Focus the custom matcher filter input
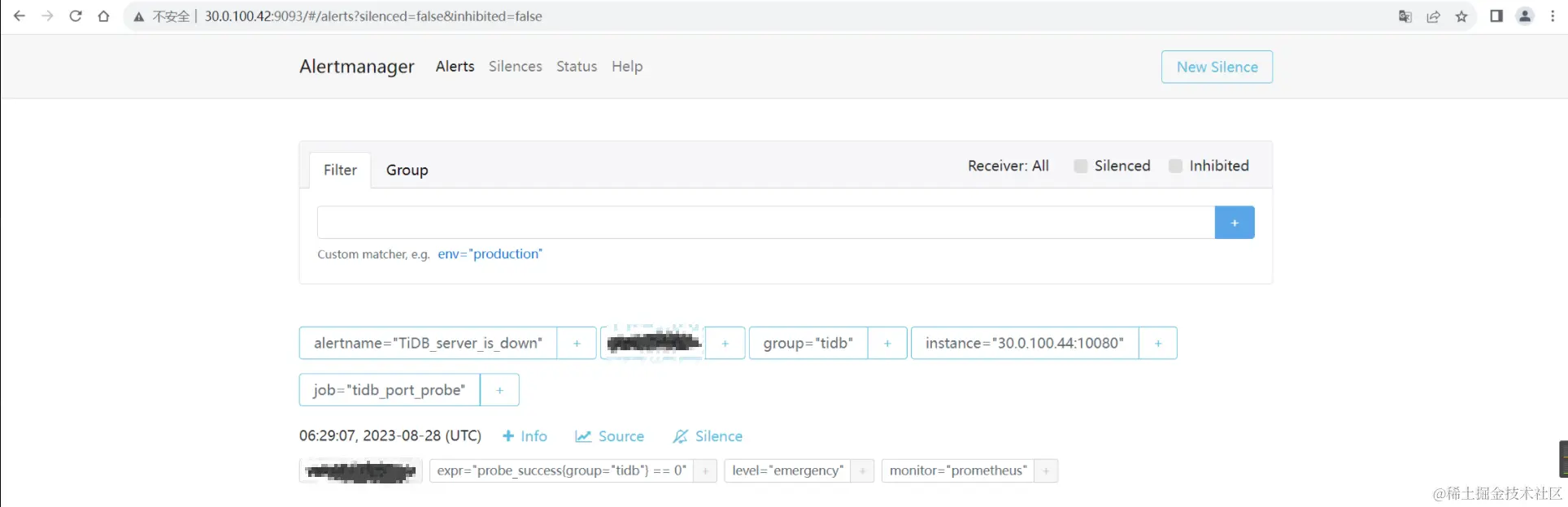 [x=766, y=223]
